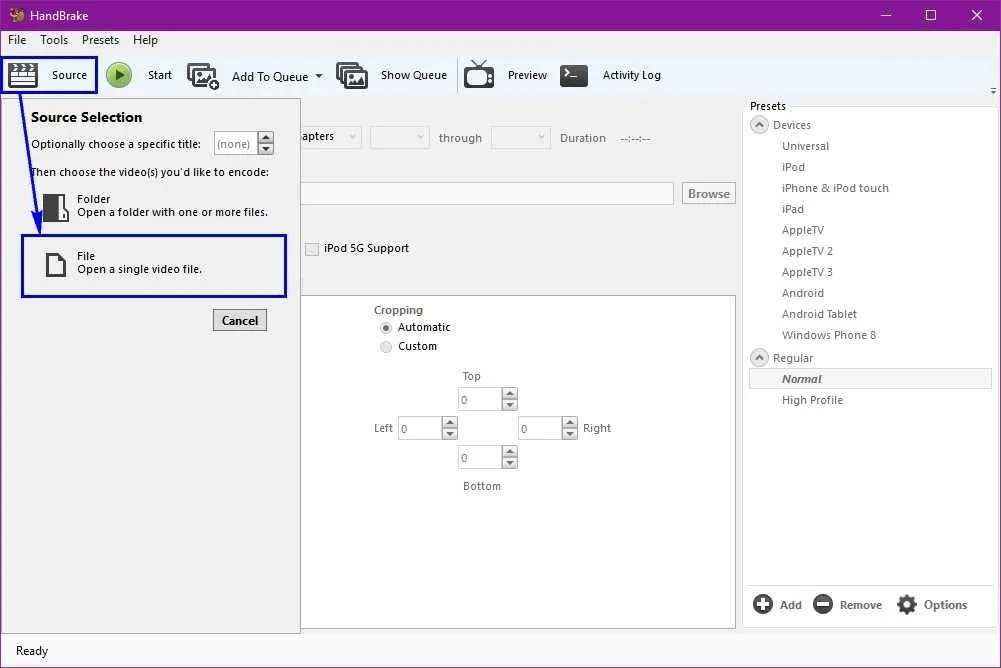Click the Add preset plus icon
Screen dimensions: 1001x668
tap(763, 603)
